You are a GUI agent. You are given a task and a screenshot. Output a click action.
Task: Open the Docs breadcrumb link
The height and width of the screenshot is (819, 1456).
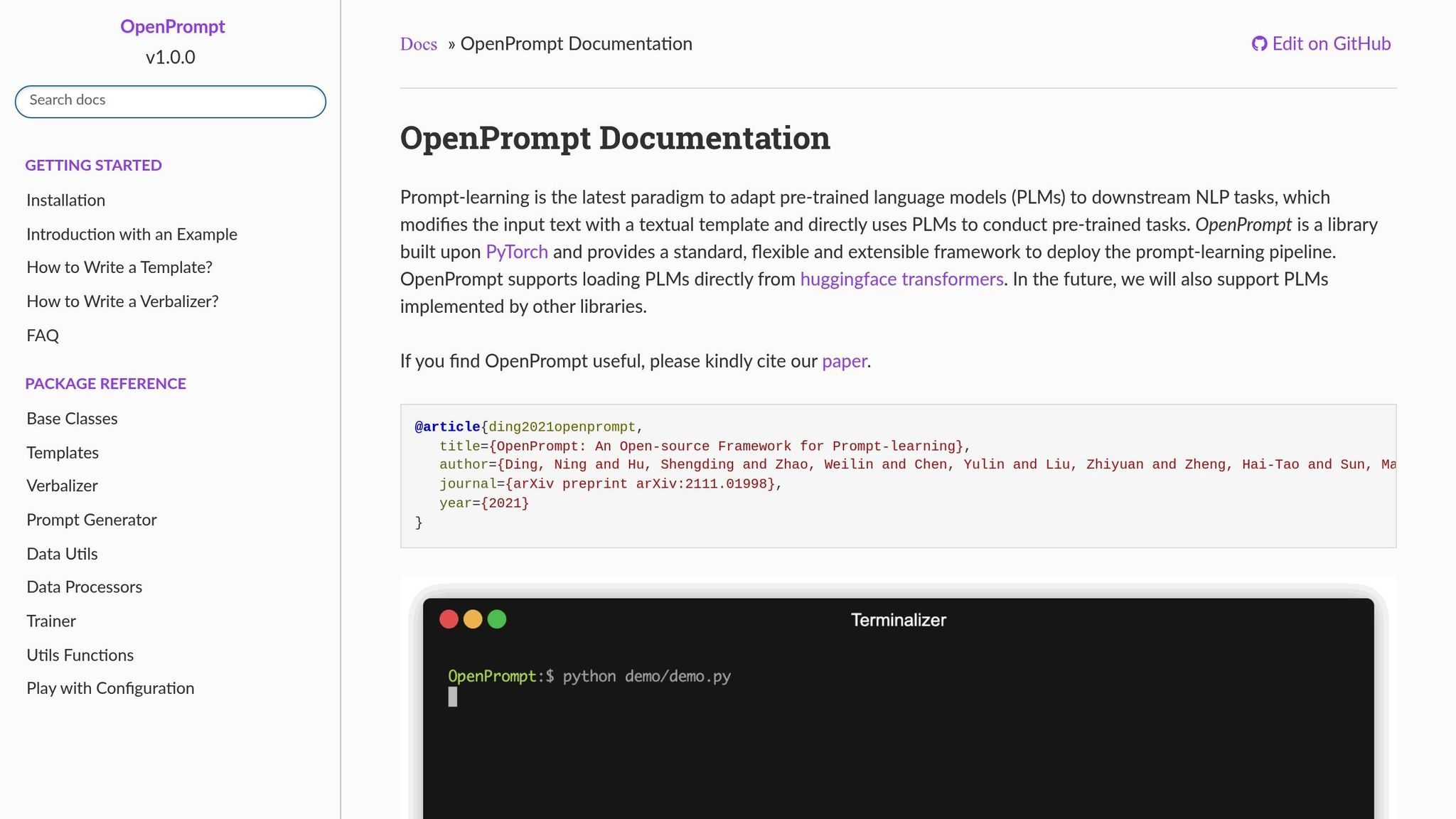(x=418, y=44)
